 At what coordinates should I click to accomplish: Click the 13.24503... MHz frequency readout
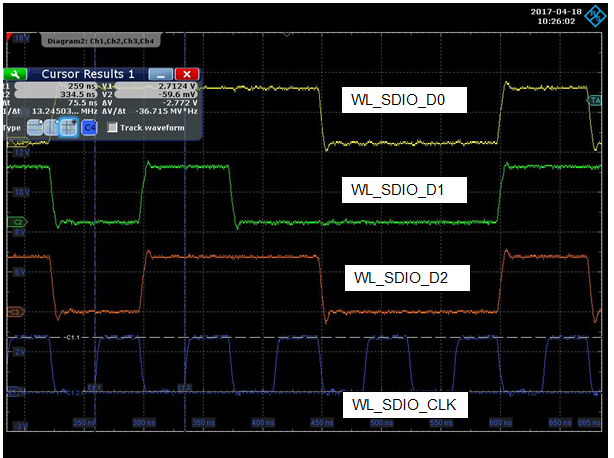[x=65, y=111]
